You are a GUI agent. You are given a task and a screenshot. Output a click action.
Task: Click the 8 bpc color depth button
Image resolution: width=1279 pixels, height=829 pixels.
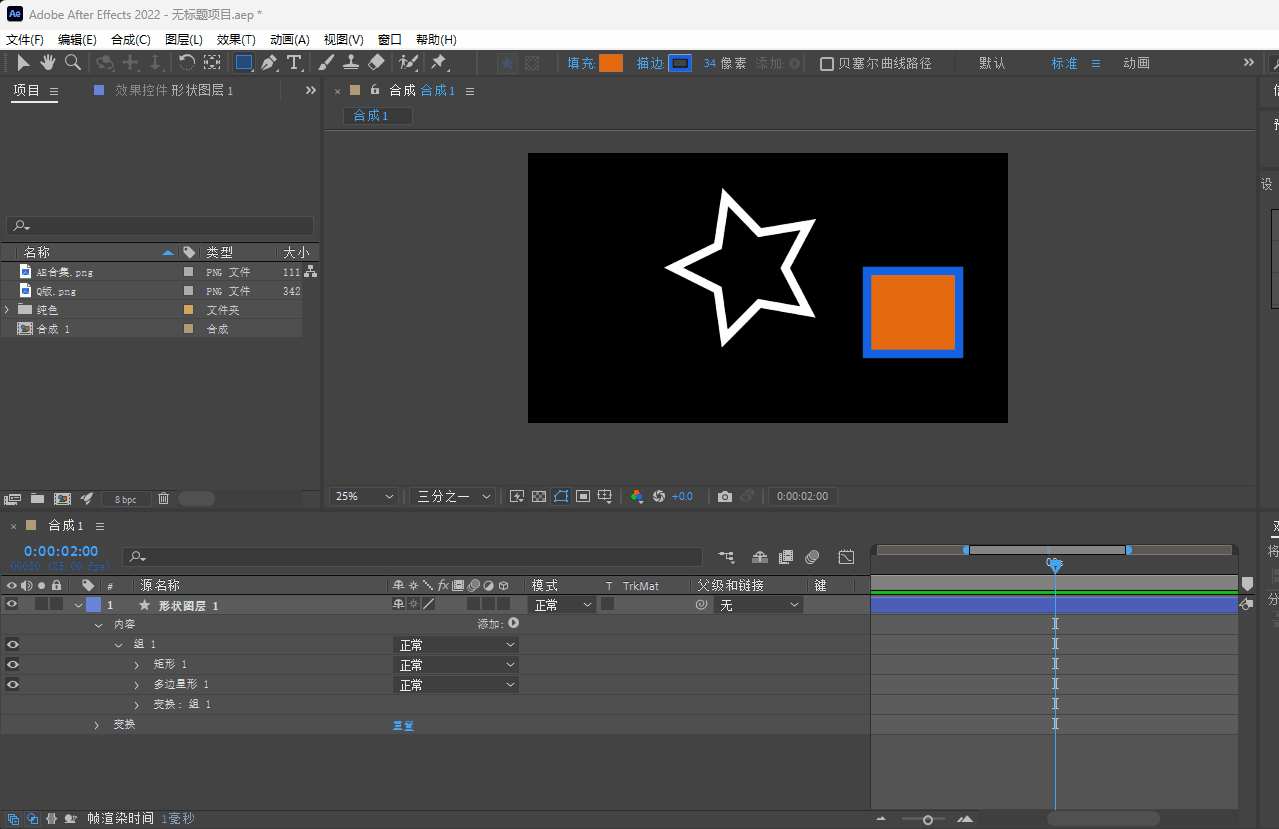(126, 499)
